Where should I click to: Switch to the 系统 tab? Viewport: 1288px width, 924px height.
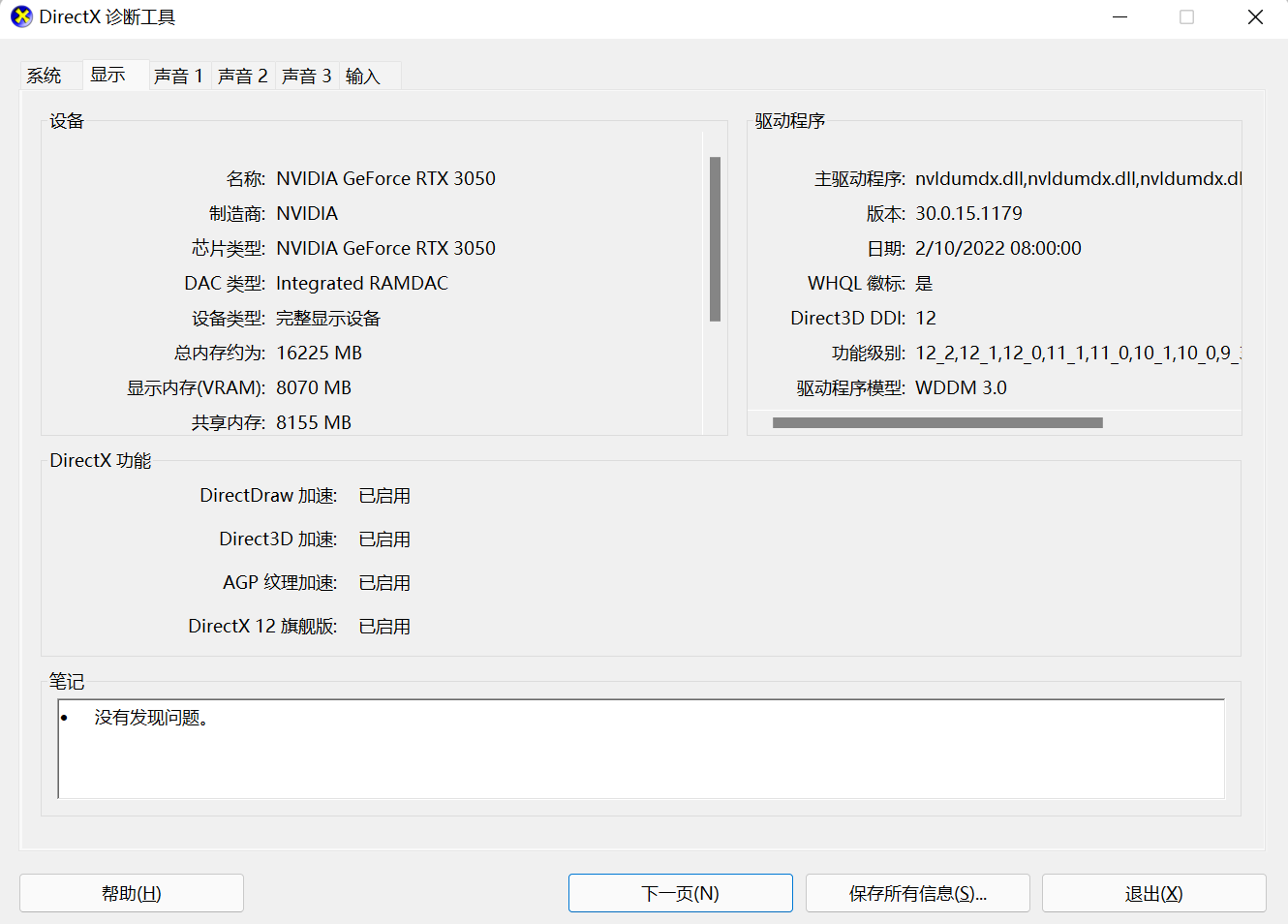point(45,76)
